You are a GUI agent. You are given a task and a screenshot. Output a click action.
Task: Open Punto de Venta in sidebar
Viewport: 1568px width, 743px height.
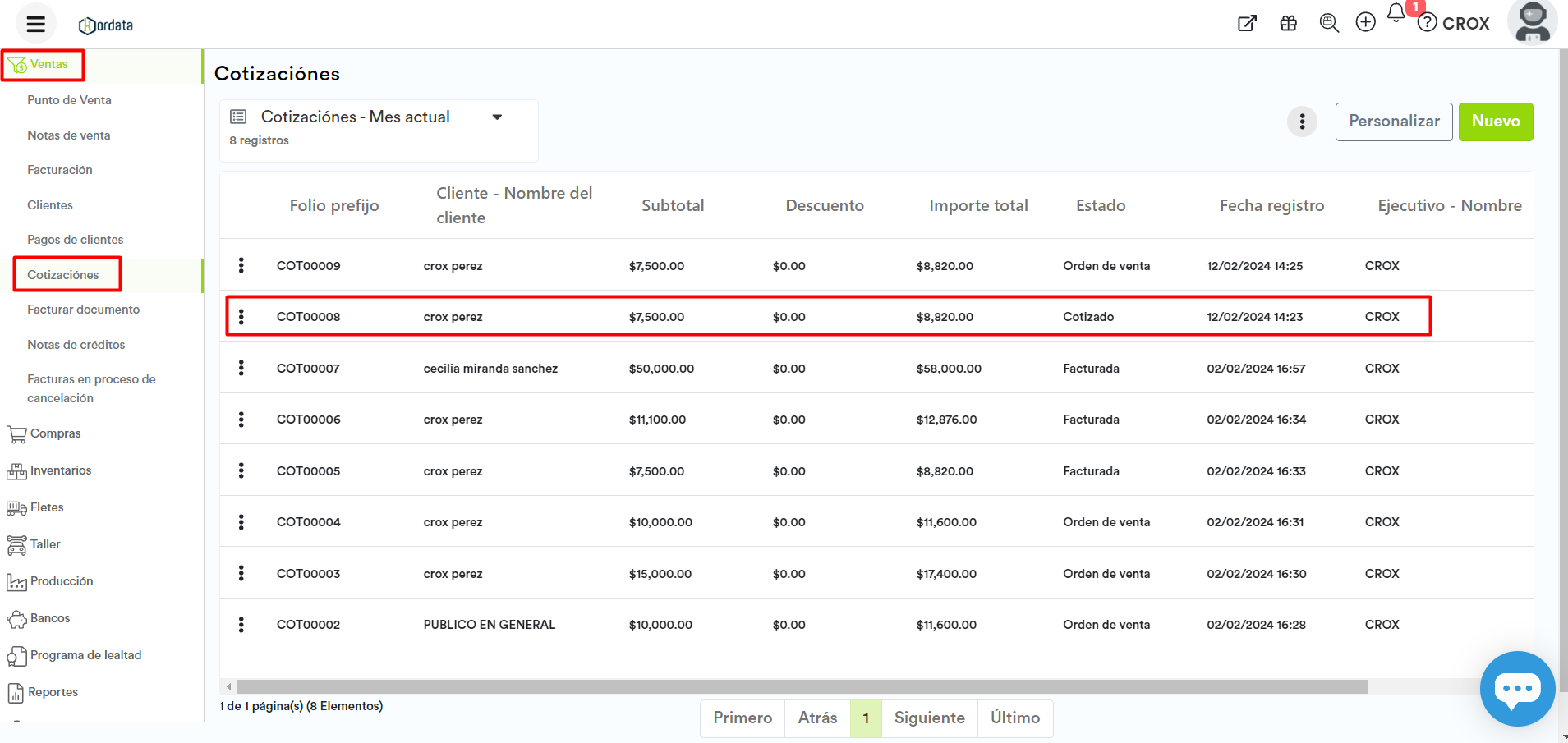tap(69, 100)
